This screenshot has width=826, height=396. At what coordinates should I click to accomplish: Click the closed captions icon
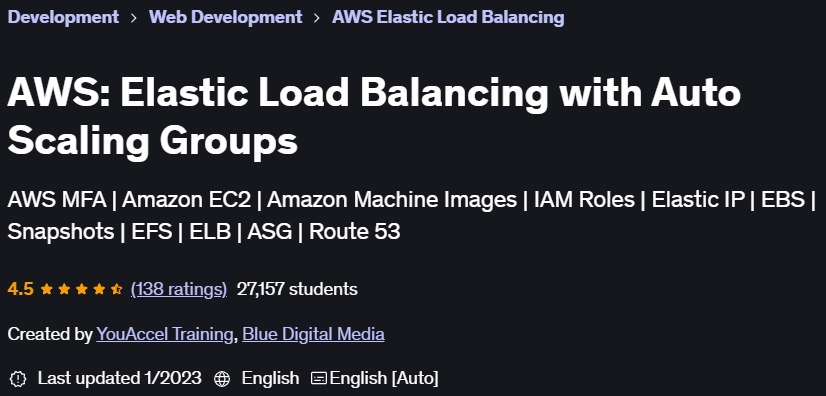pyautogui.click(x=319, y=379)
